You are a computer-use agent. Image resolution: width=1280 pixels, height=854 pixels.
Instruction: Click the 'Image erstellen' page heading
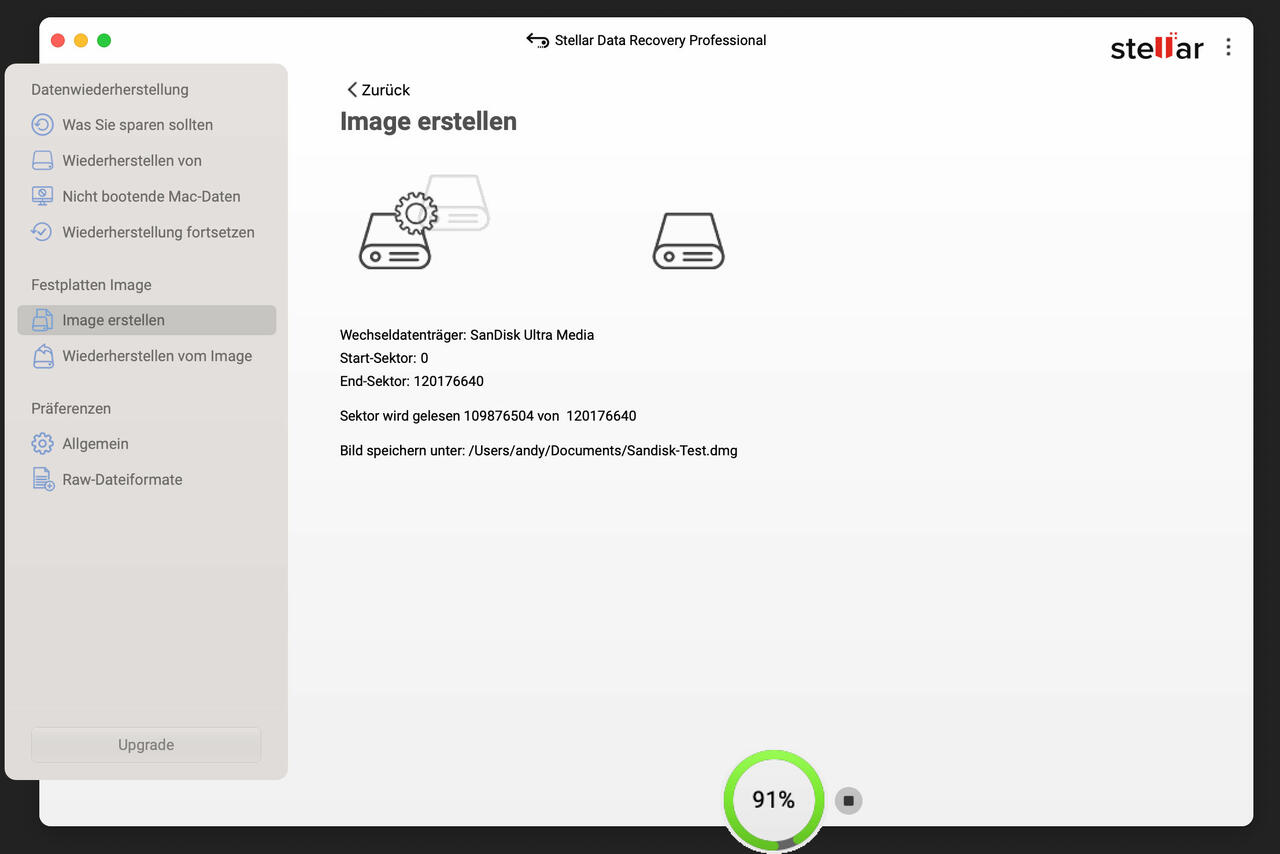click(x=428, y=122)
